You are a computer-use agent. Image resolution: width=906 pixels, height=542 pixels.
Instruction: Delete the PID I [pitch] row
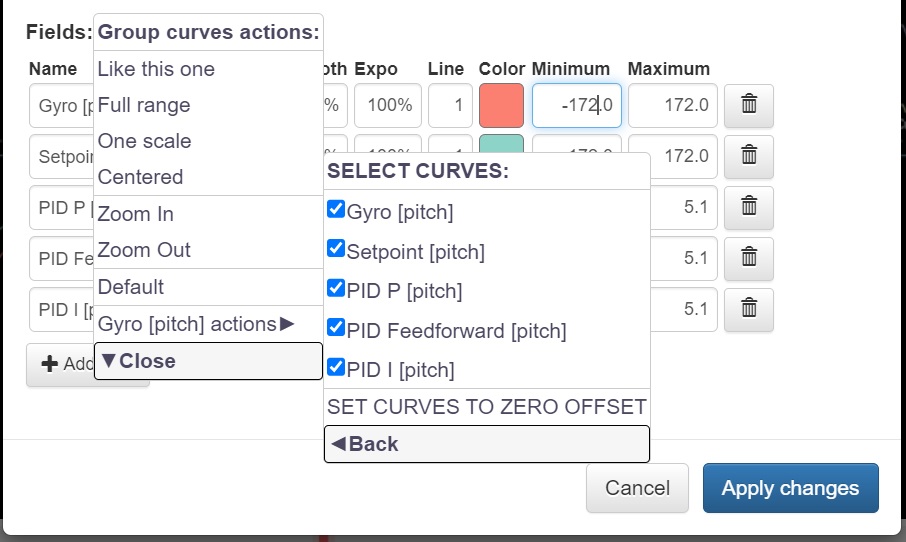pyautogui.click(x=748, y=310)
